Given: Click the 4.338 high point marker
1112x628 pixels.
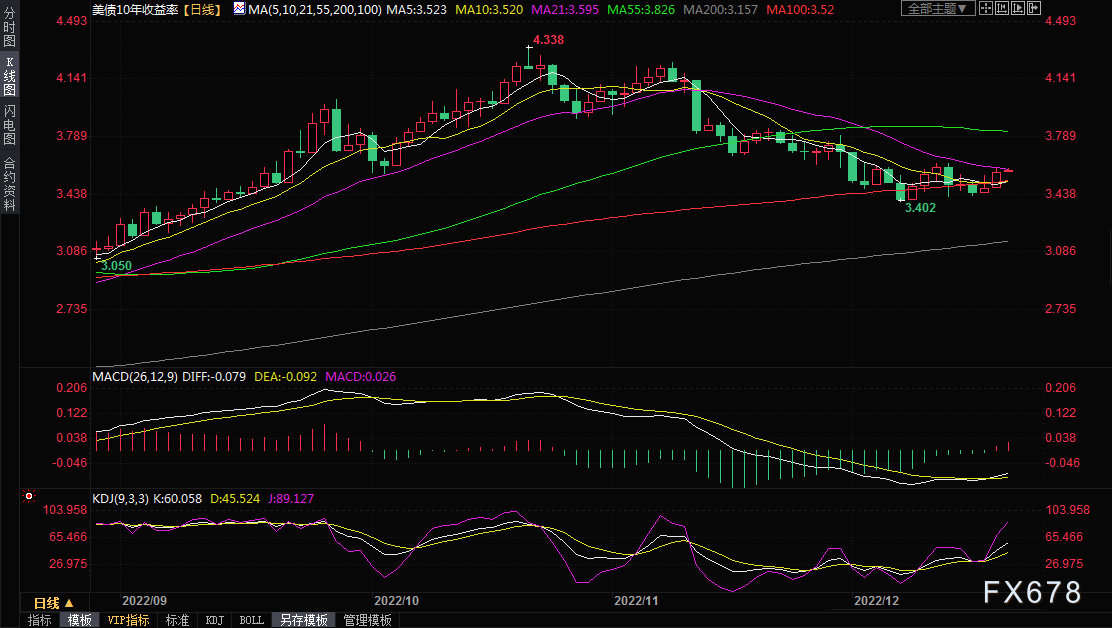Looking at the screenshot, I should point(547,40).
